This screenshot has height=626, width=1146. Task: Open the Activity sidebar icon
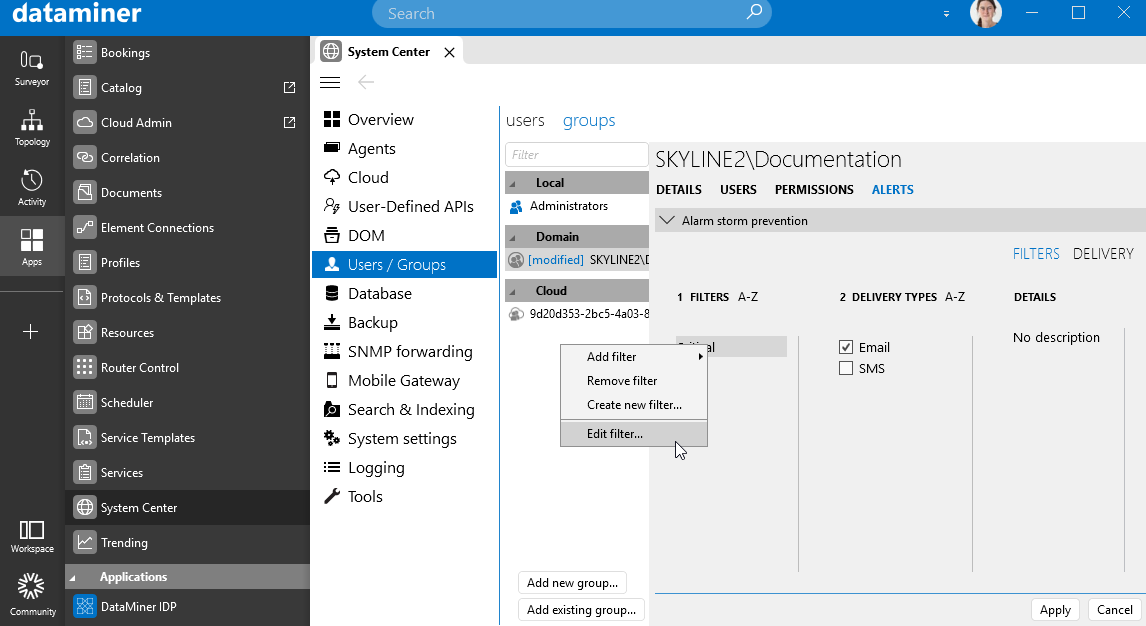click(x=31, y=187)
